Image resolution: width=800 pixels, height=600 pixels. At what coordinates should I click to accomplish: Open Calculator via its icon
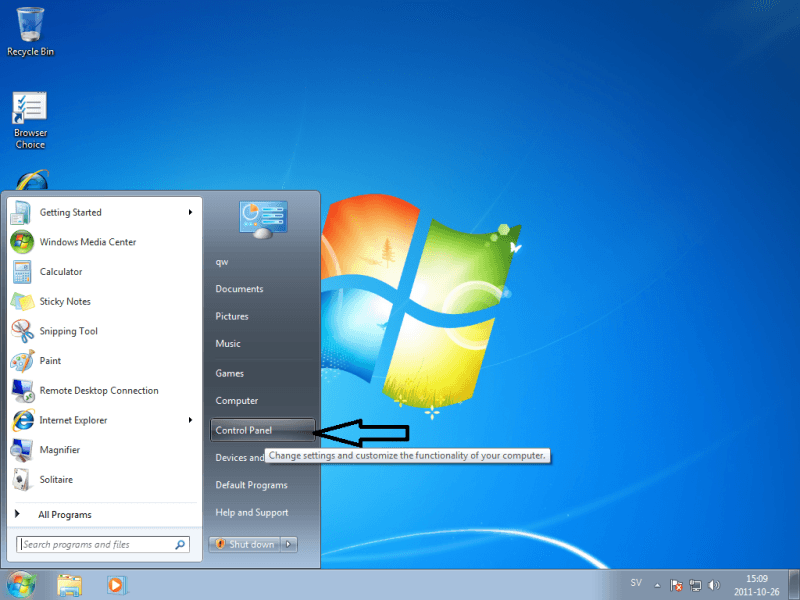coord(22,272)
